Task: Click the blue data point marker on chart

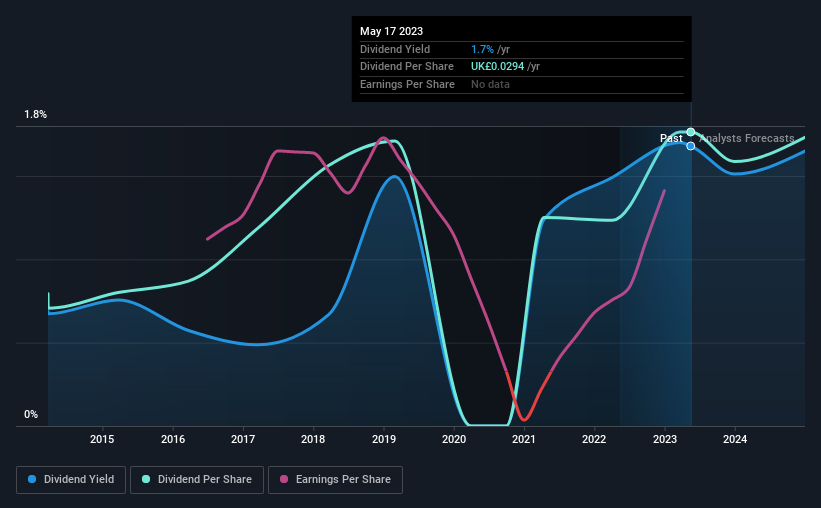Action: pos(691,146)
